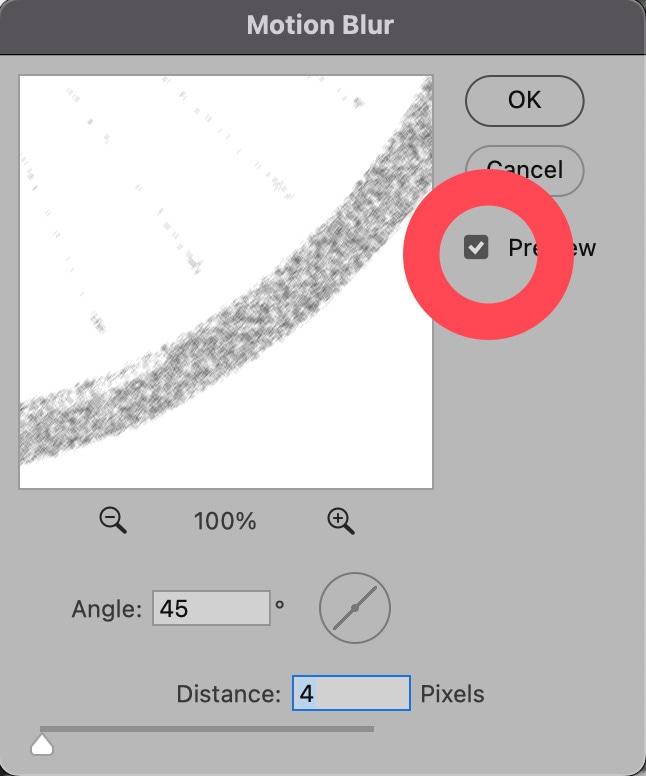Click the Preview checkbox label text
Image resolution: width=646 pixels, height=776 pixels.
click(x=551, y=248)
